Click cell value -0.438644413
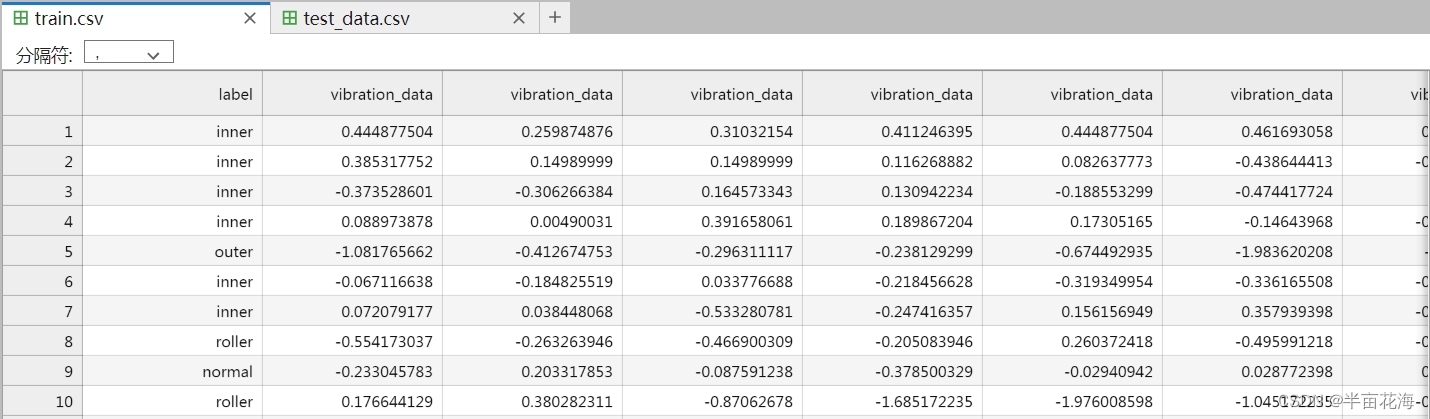This screenshot has width=1430, height=419. pyautogui.click(x=1252, y=161)
